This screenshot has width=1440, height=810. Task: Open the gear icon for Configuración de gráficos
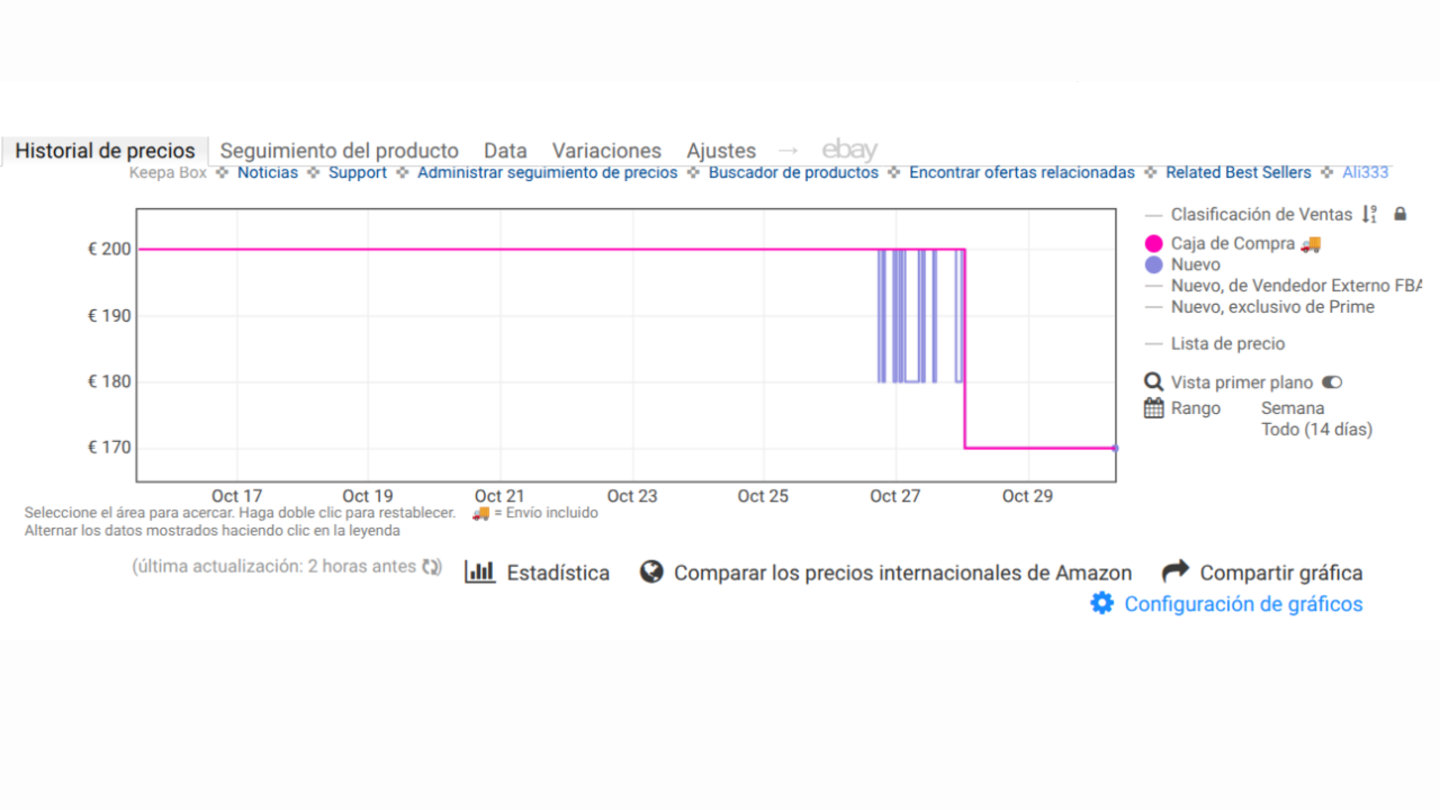(1102, 603)
